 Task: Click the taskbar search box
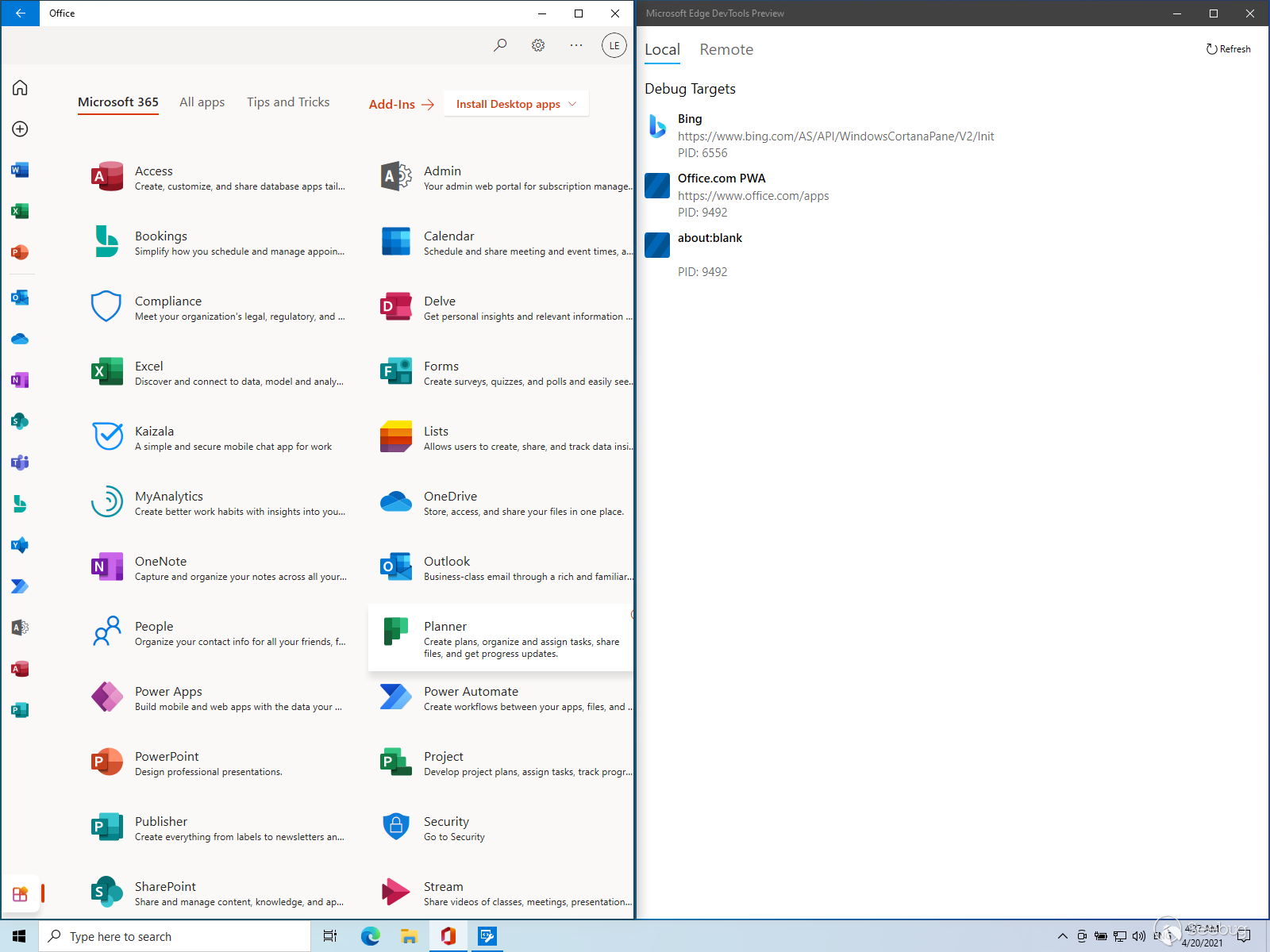(175, 936)
